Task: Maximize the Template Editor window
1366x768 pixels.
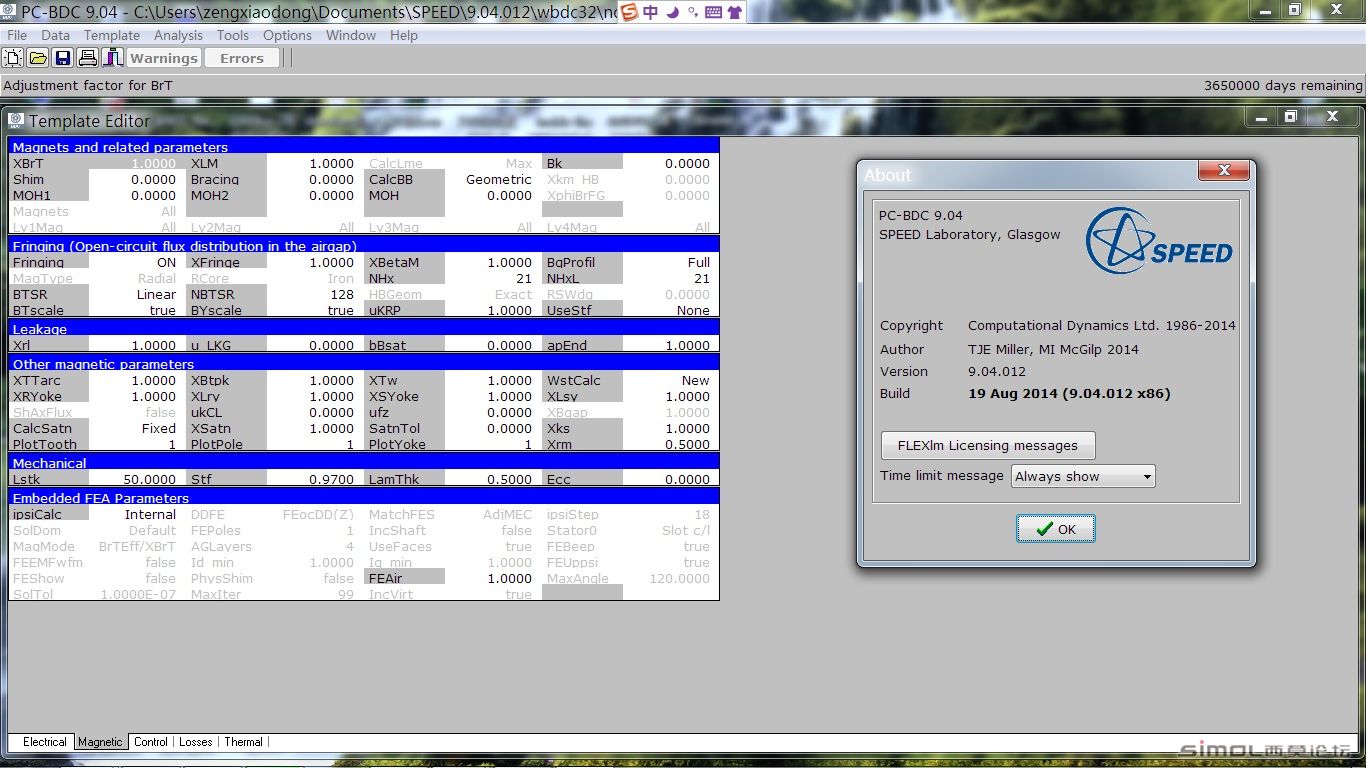Action: 1290,117
